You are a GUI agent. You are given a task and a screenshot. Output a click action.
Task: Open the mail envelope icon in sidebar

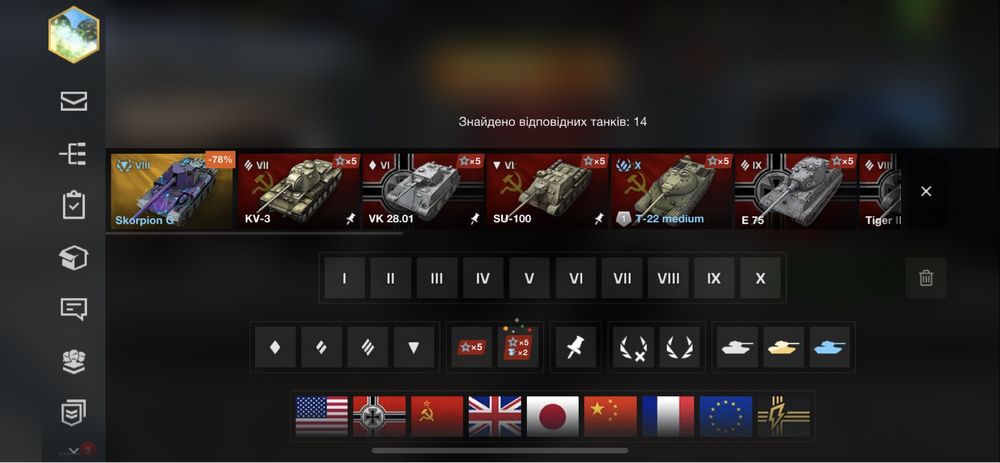tap(74, 101)
